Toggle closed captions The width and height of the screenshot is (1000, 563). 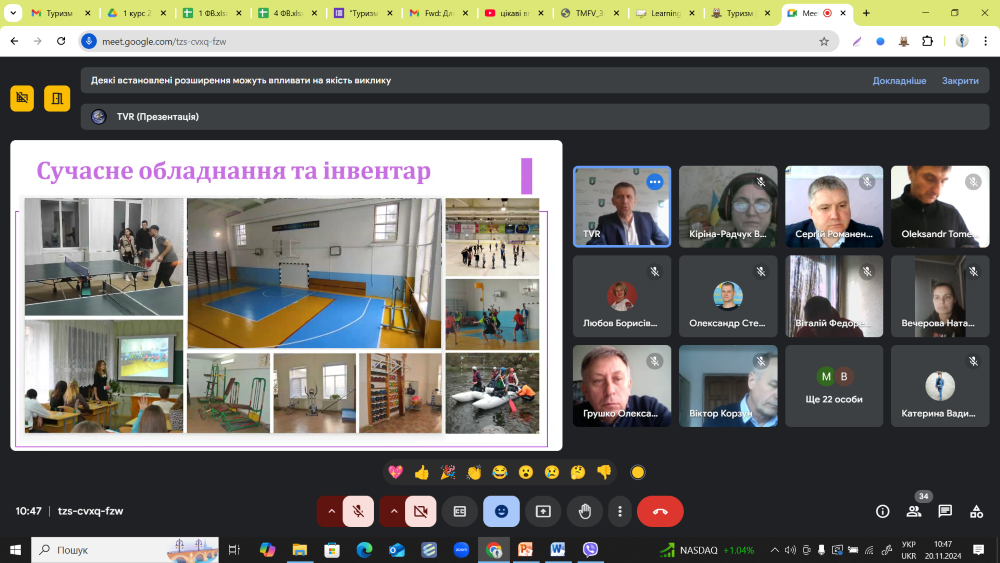[460, 511]
